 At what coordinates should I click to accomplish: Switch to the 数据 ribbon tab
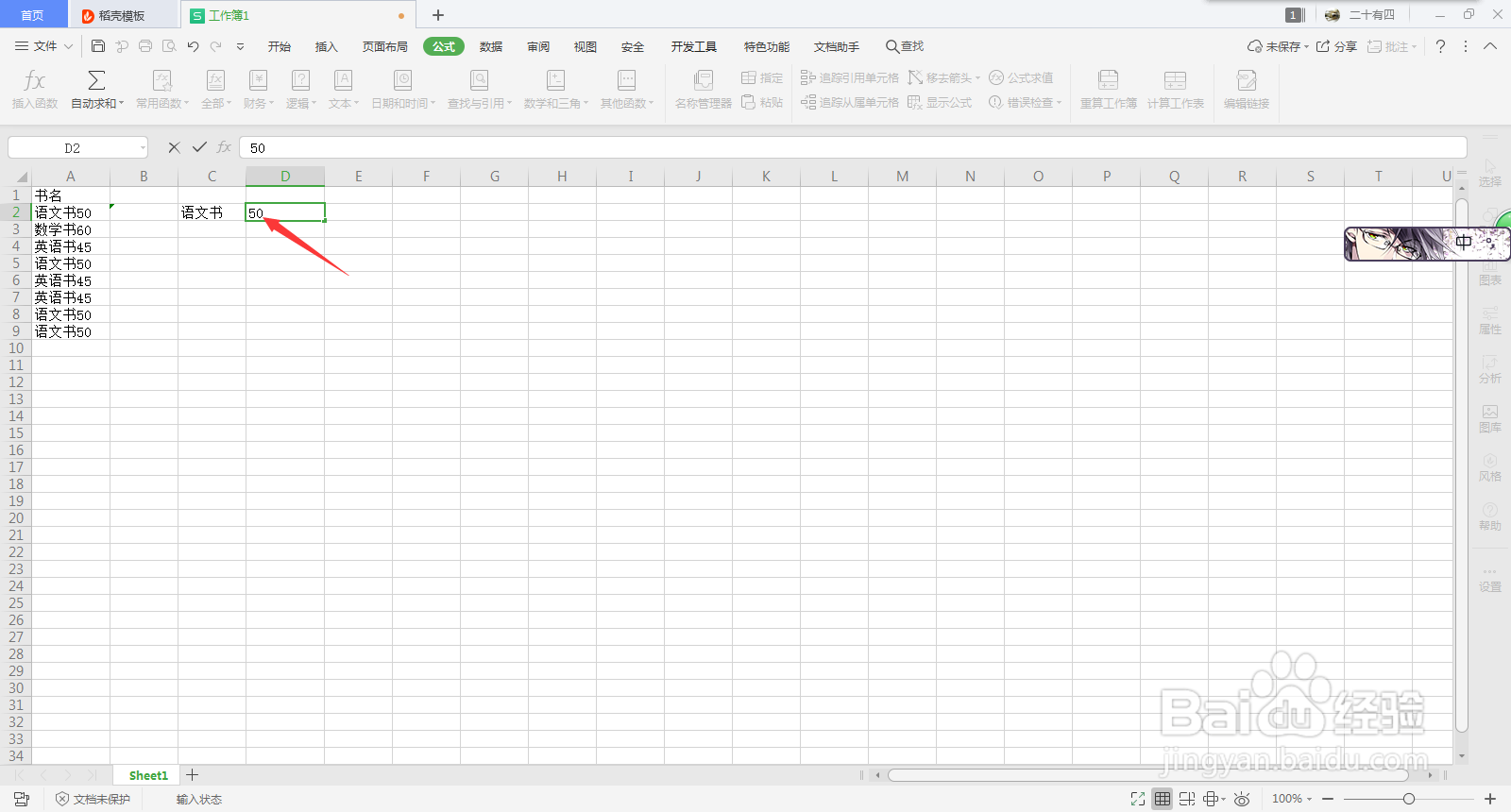[x=491, y=46]
